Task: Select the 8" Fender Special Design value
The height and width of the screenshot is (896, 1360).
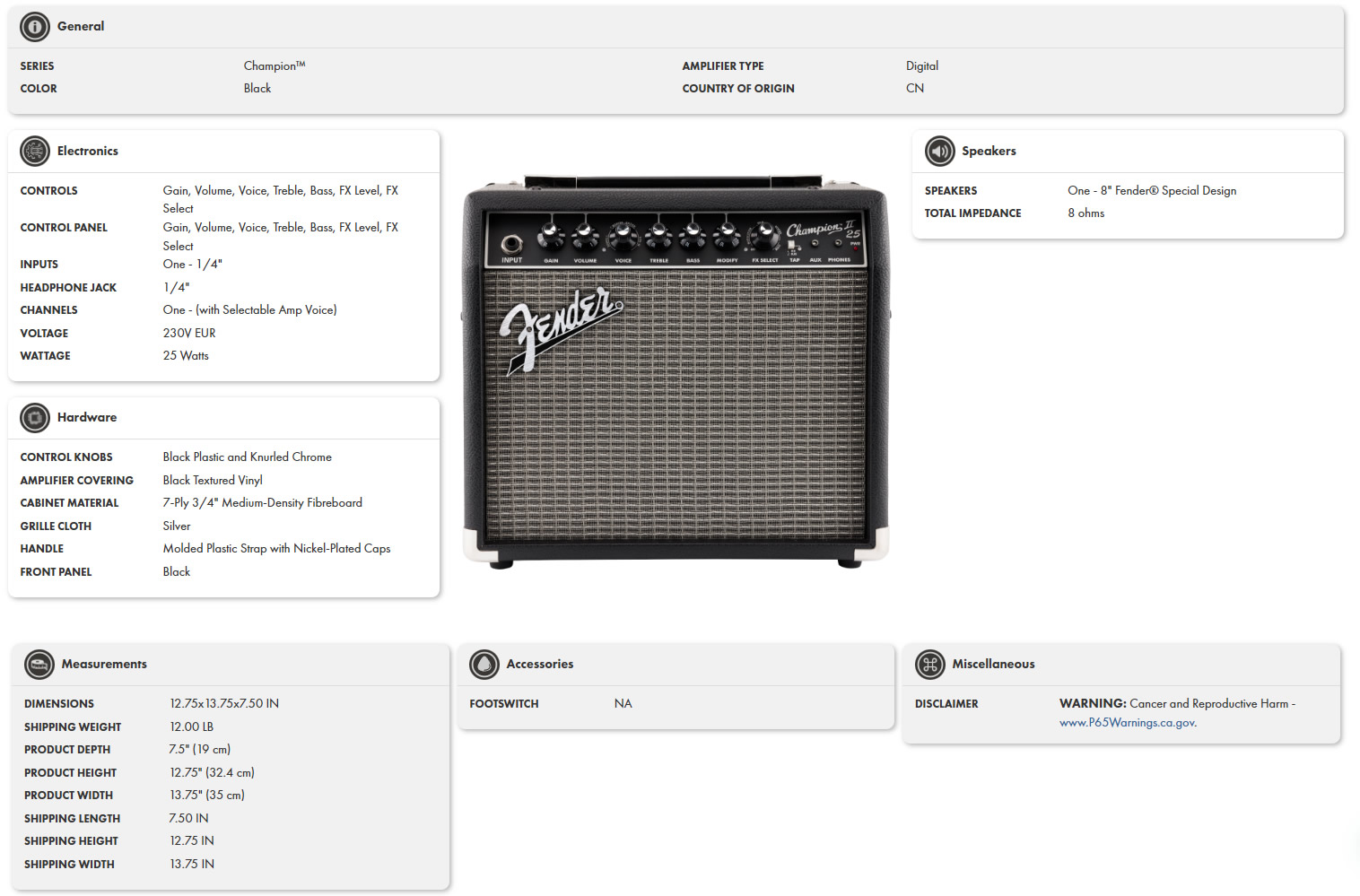Action: coord(1152,191)
